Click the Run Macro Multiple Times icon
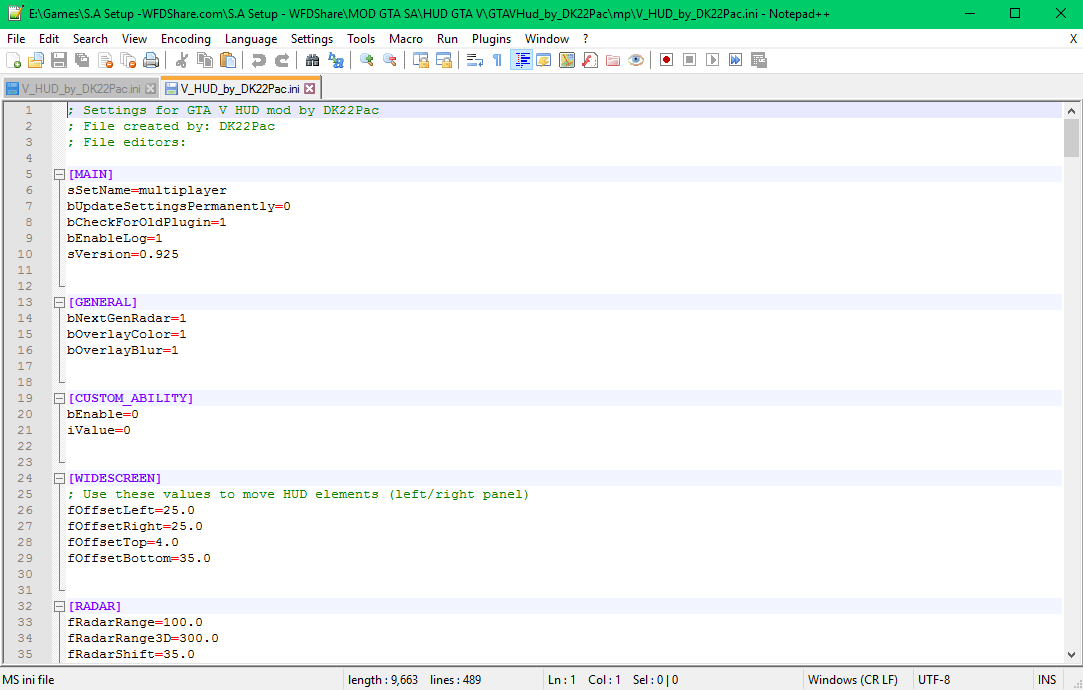Screen dimensions: 1083x690 point(736,60)
